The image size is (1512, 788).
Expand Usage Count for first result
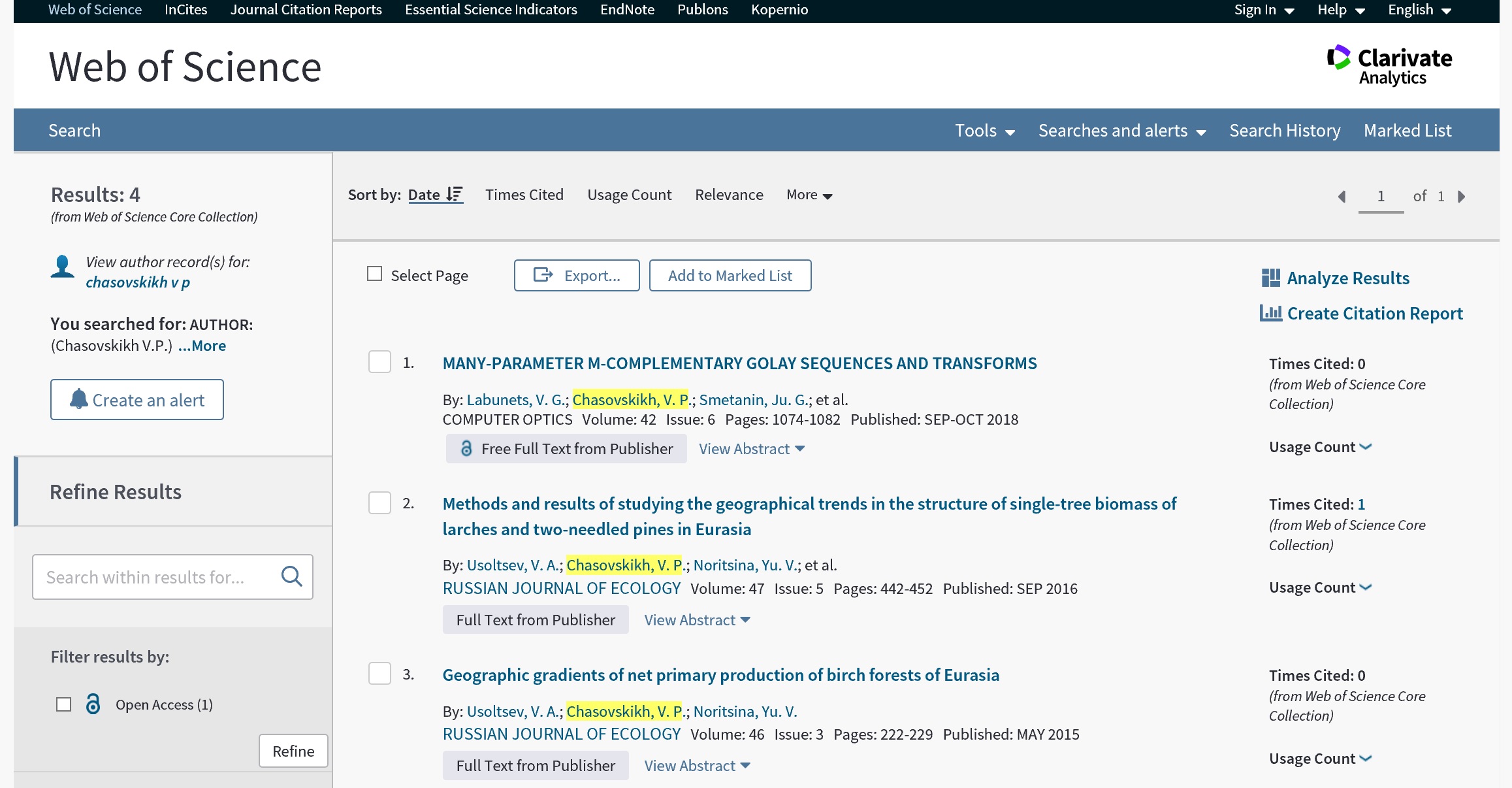(x=1320, y=447)
